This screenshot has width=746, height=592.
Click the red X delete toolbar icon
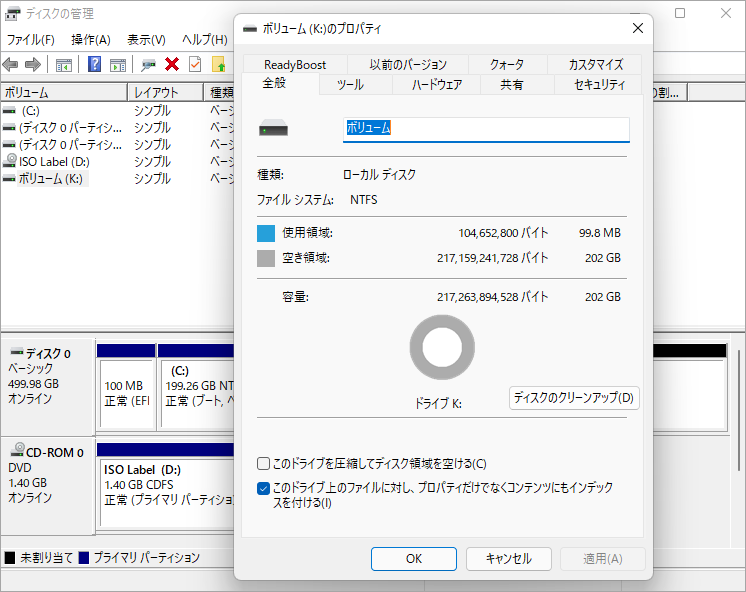pyautogui.click(x=172, y=65)
